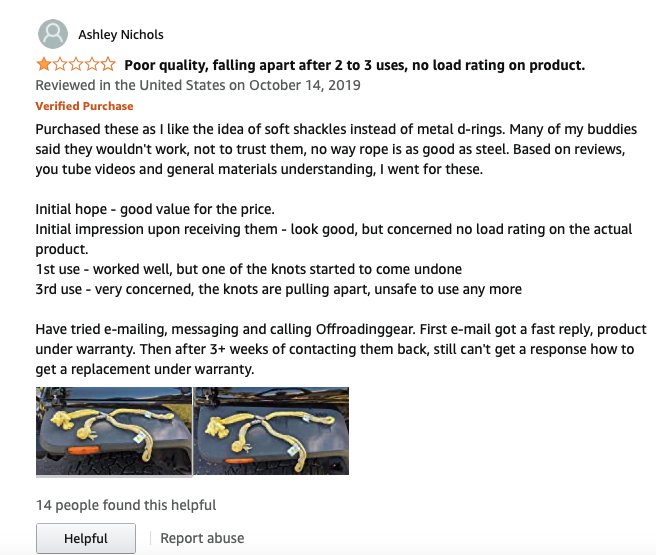Click the Verified Purchase label

tap(84, 106)
